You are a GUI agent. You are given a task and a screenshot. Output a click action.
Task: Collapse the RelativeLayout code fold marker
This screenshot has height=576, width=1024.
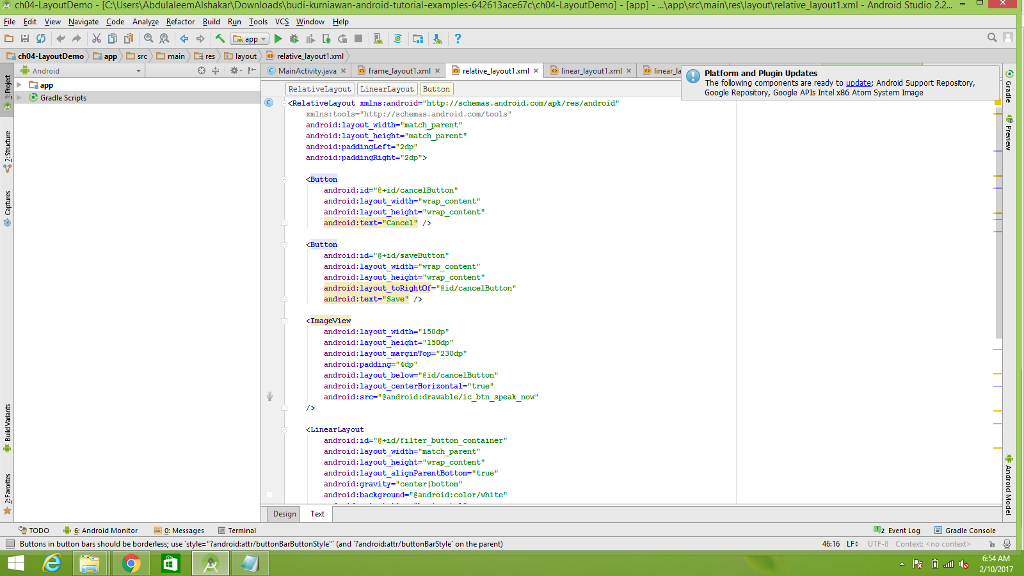point(285,103)
